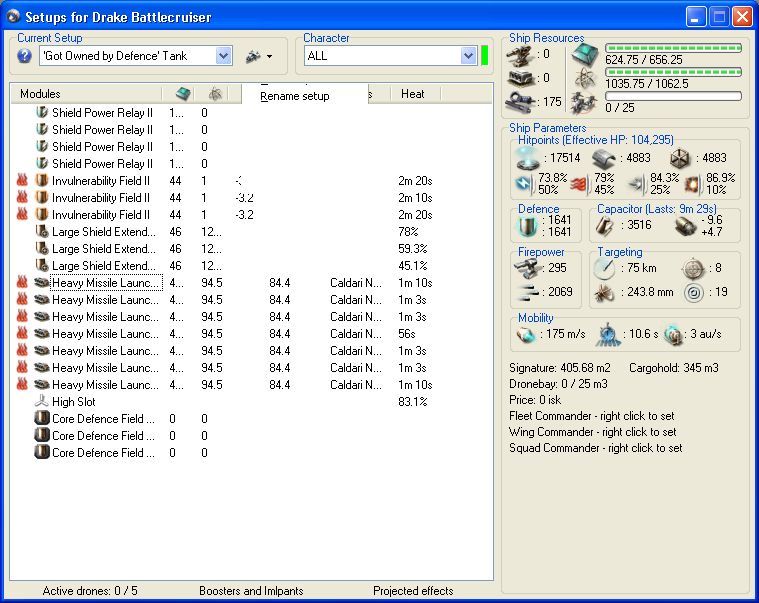Click the armor hitpoints icon

[x=602, y=158]
